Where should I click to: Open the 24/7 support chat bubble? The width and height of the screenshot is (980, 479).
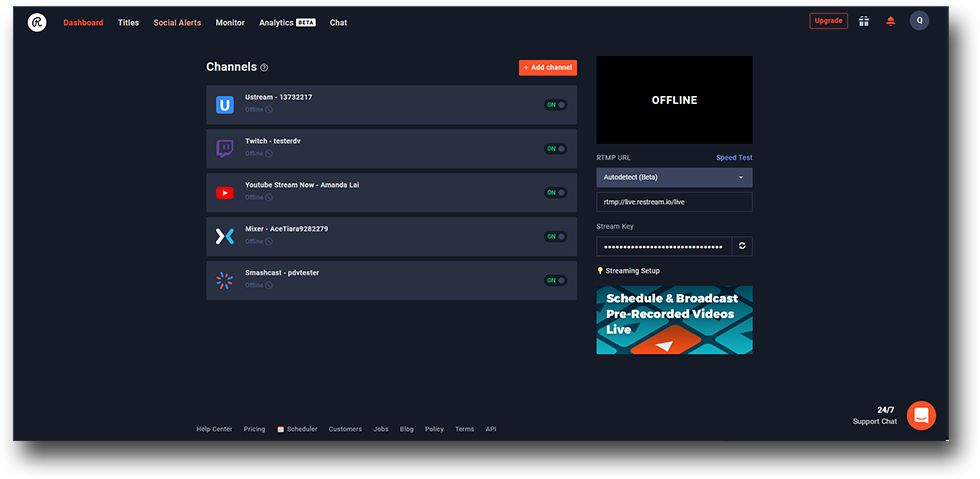click(921, 415)
